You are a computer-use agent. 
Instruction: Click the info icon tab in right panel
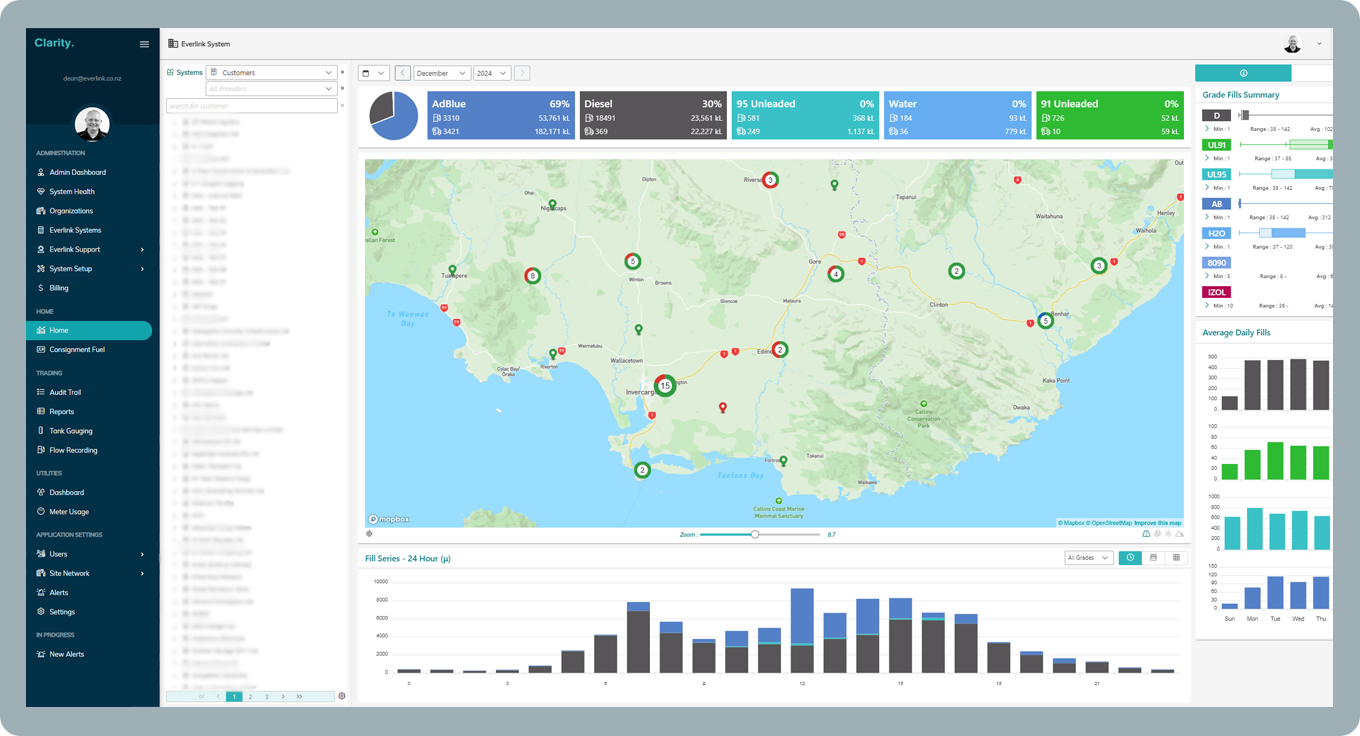1243,73
